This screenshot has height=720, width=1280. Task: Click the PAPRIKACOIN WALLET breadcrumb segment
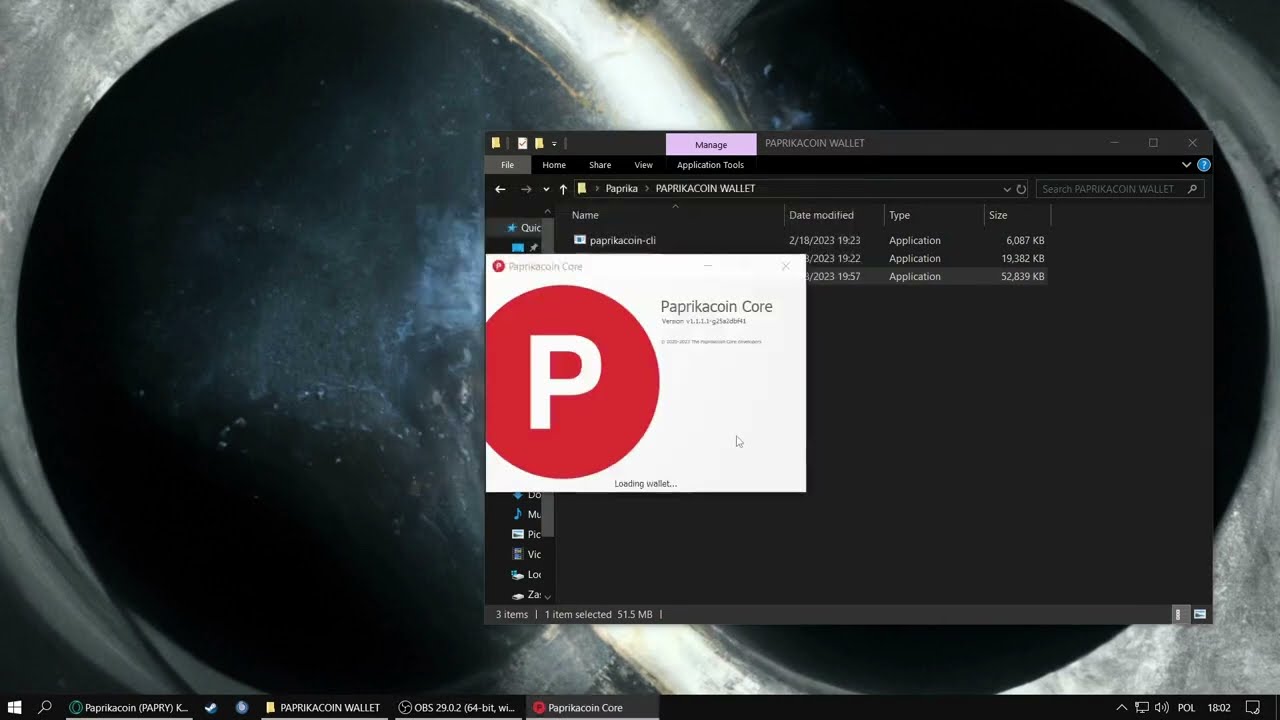pos(705,189)
